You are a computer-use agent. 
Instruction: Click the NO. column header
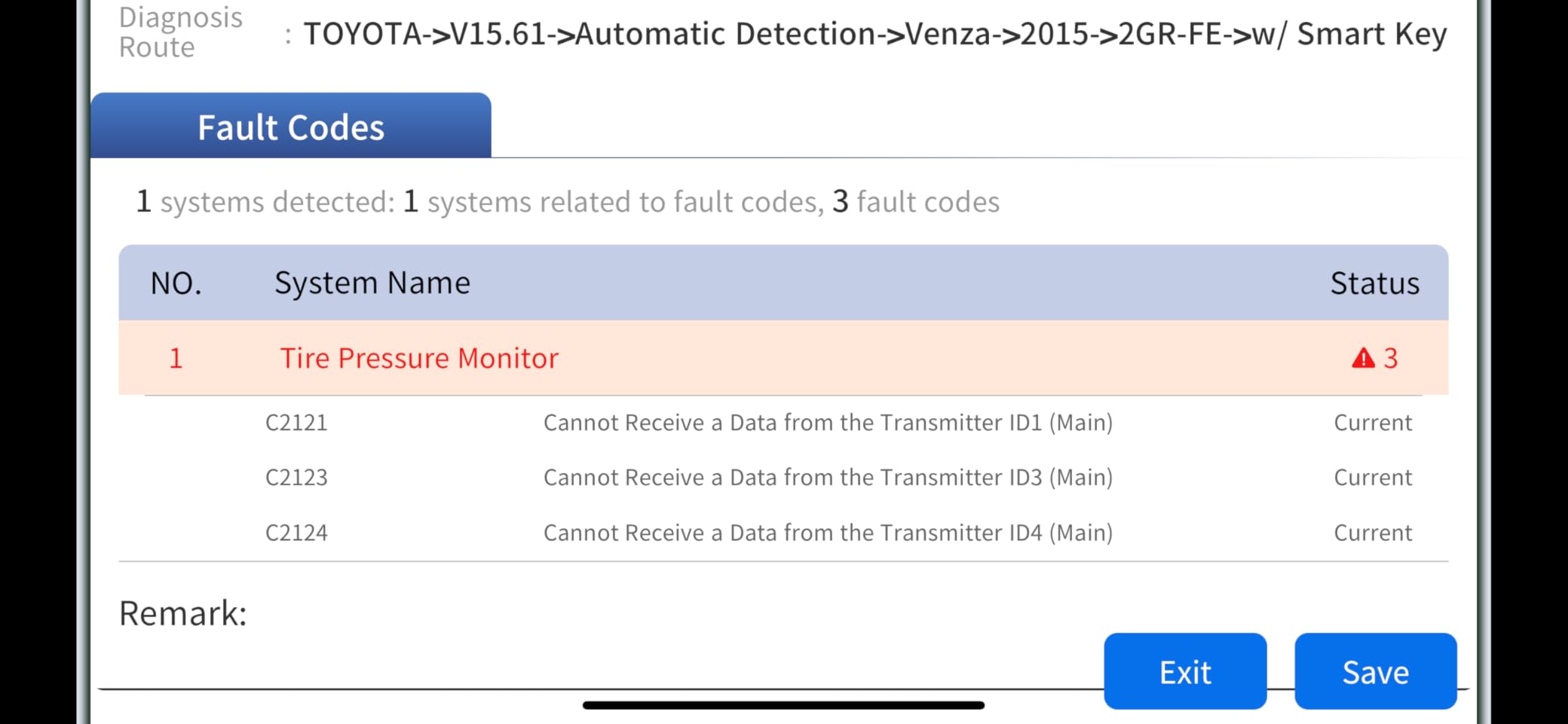click(x=176, y=283)
